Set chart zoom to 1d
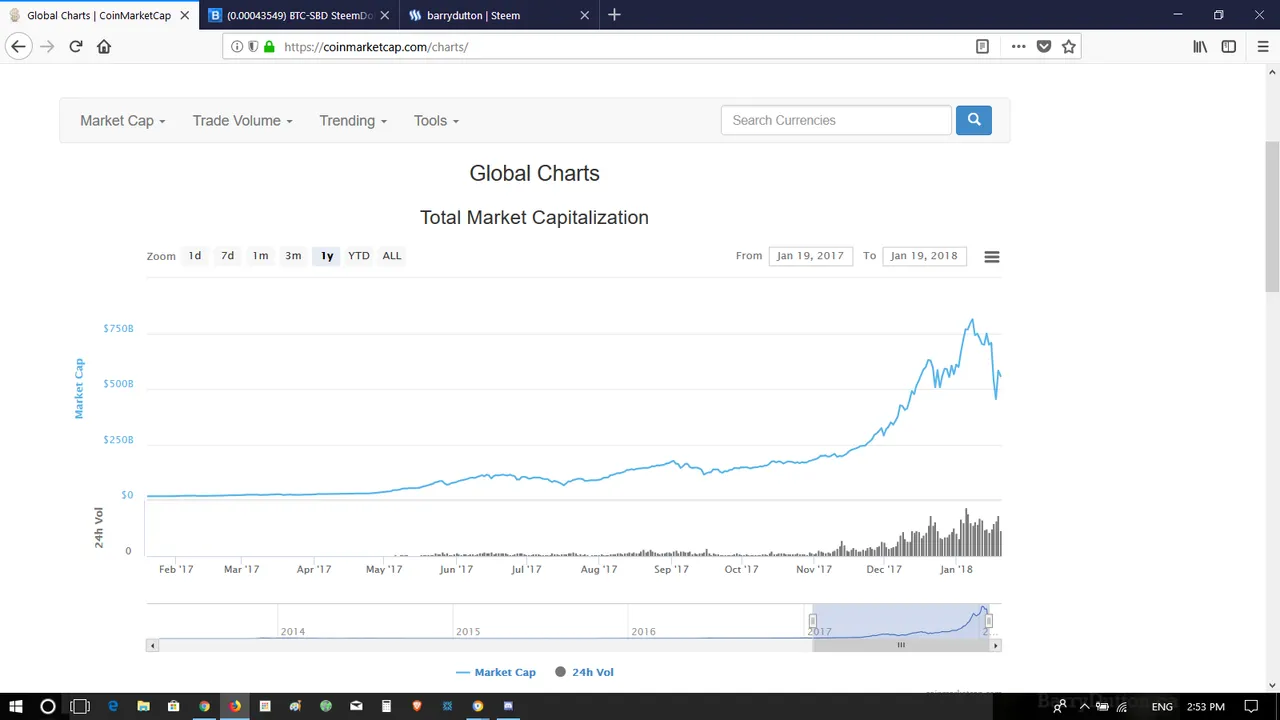Screen dimensions: 1280x720 (x=194, y=256)
